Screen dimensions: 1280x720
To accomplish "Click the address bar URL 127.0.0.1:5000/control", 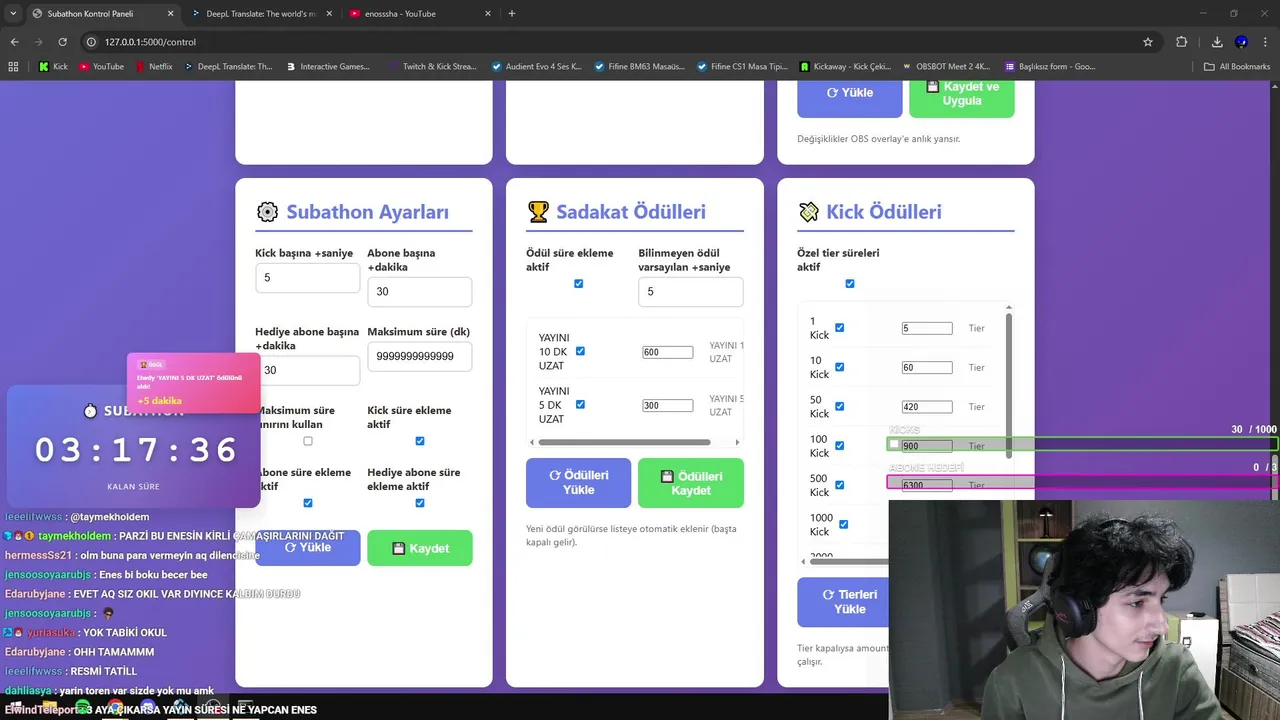I will pyautogui.click(x=150, y=42).
